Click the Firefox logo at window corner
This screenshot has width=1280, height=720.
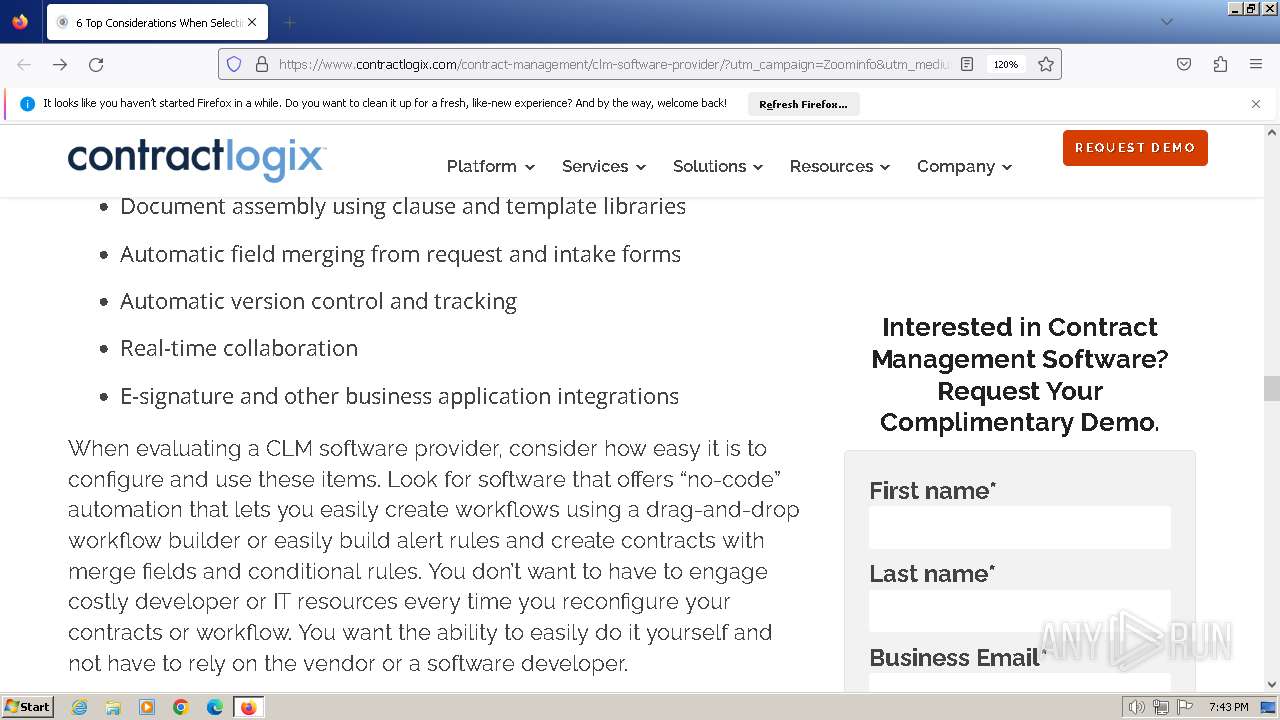tap(20, 21)
